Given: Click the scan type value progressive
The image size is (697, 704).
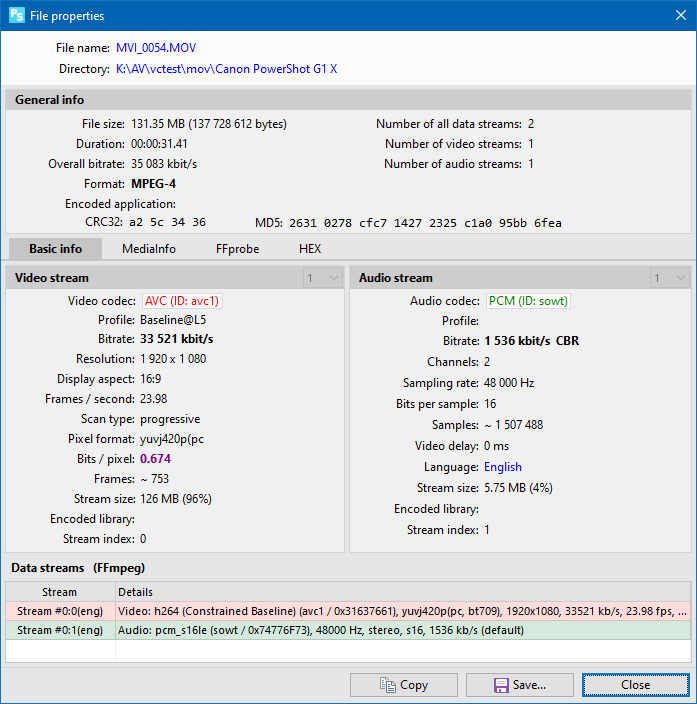Looking at the screenshot, I should coord(170,419).
